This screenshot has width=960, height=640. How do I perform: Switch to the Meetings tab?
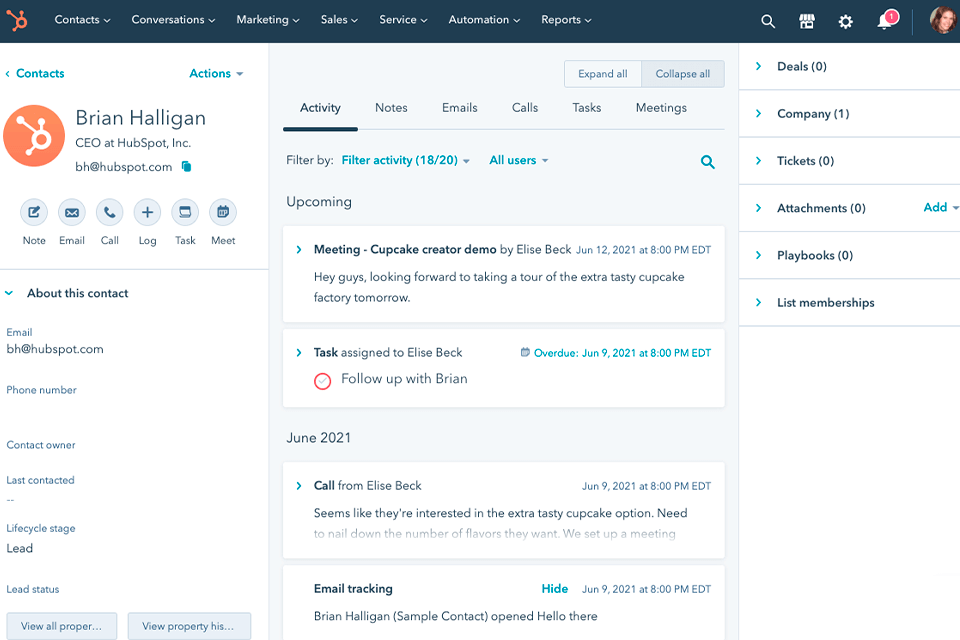(x=661, y=108)
